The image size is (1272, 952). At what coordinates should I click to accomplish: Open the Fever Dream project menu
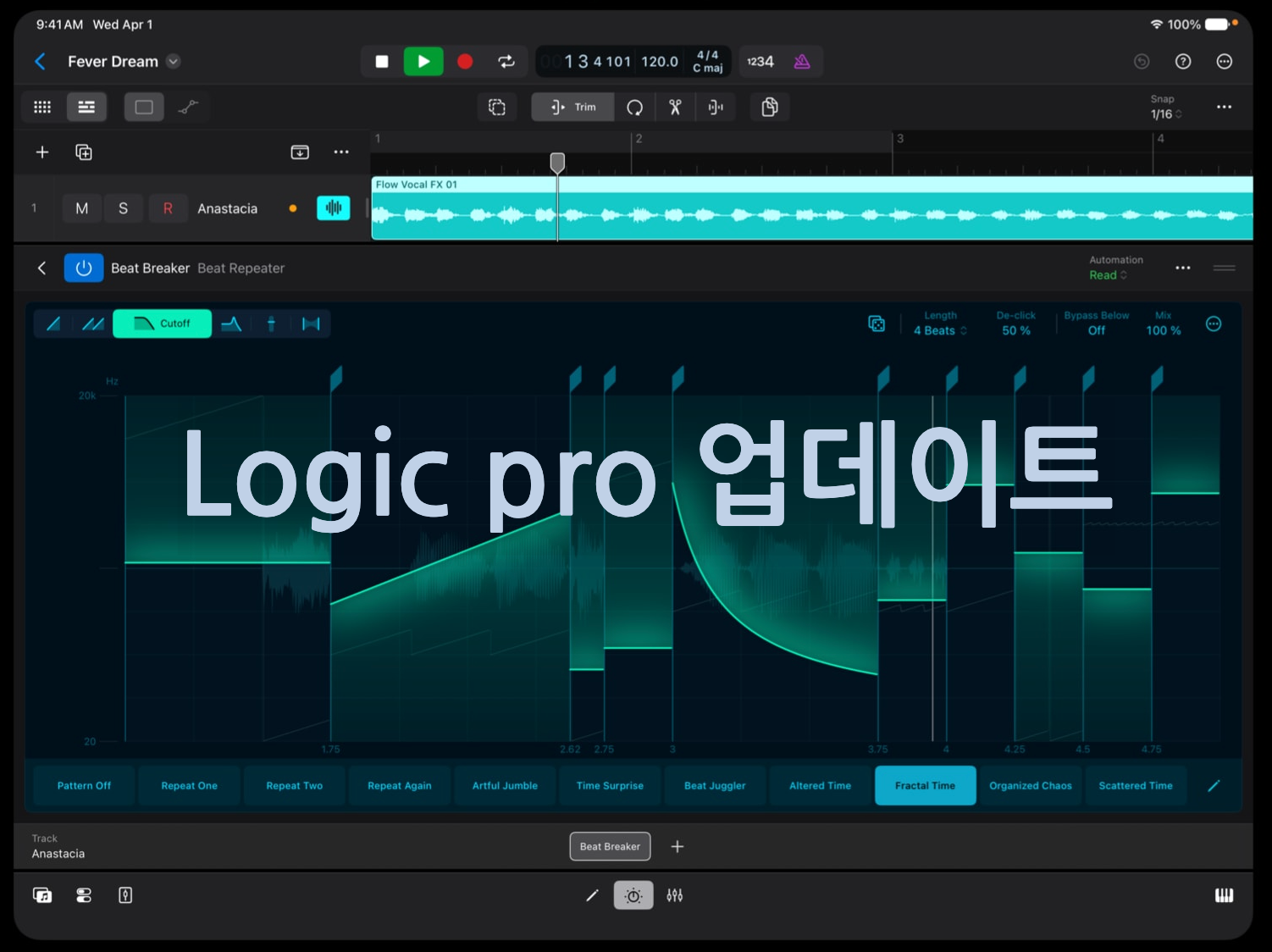pyautogui.click(x=173, y=61)
